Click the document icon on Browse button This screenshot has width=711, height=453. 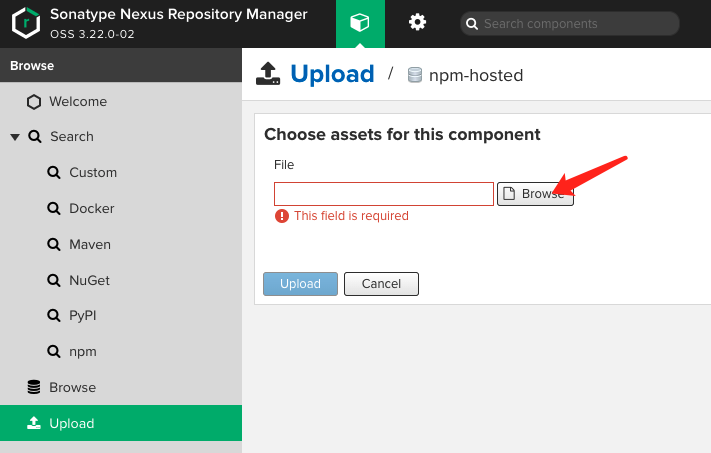click(509, 194)
